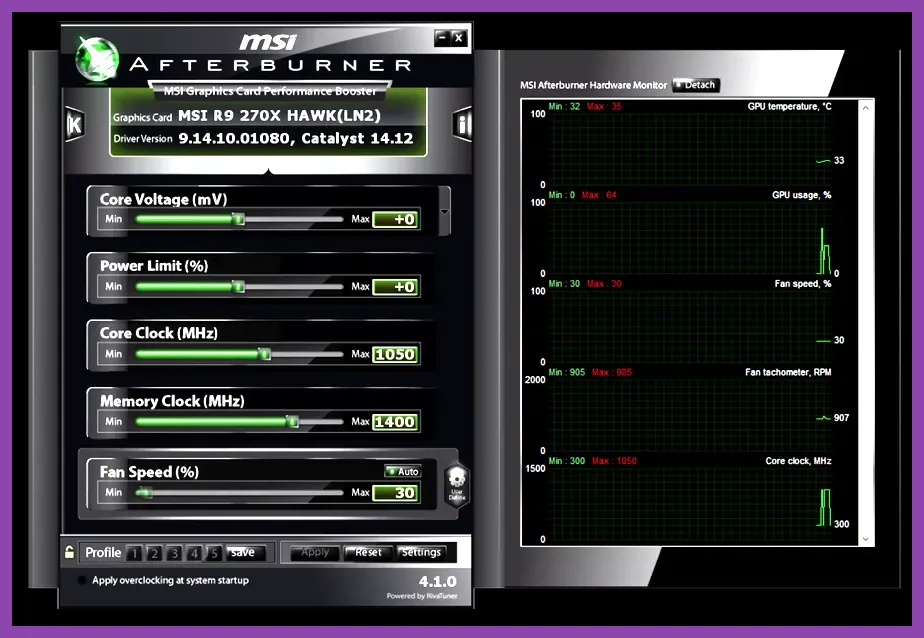Toggle the Auto fan speed button
The height and width of the screenshot is (638, 924).
pyautogui.click(x=402, y=471)
